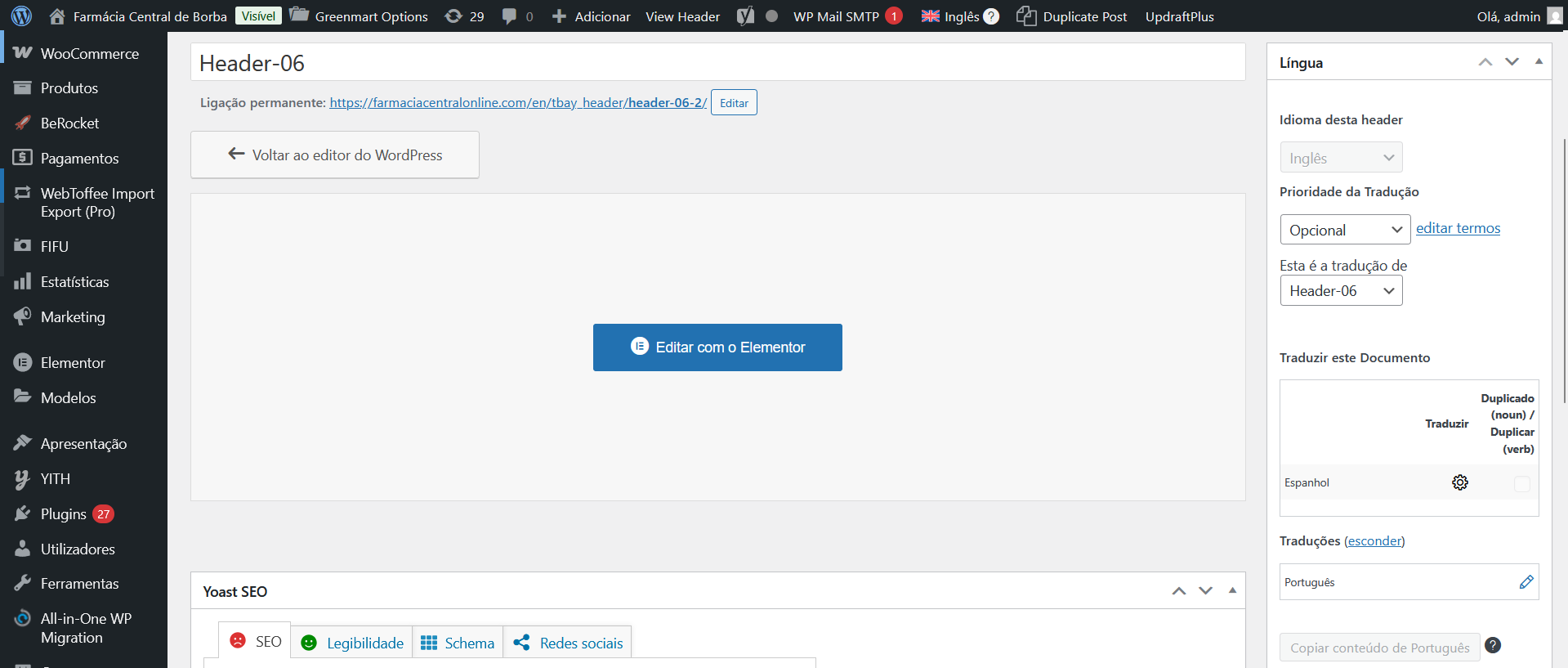Click the Produtos sidebar icon
Screen dimensions: 1568x668
(x=23, y=87)
